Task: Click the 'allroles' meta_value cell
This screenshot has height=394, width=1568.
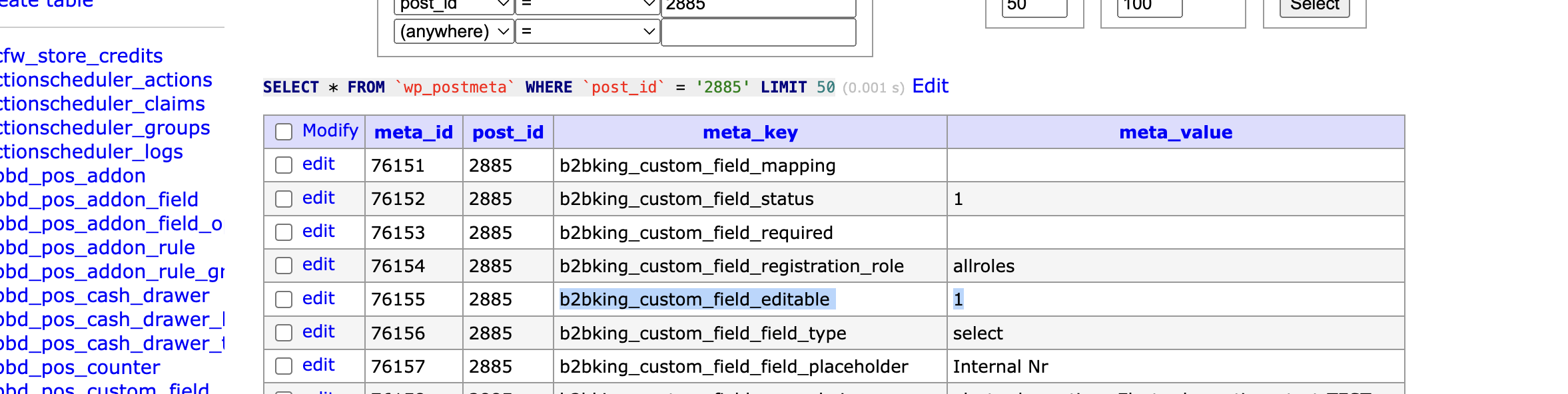Action: [1176, 266]
